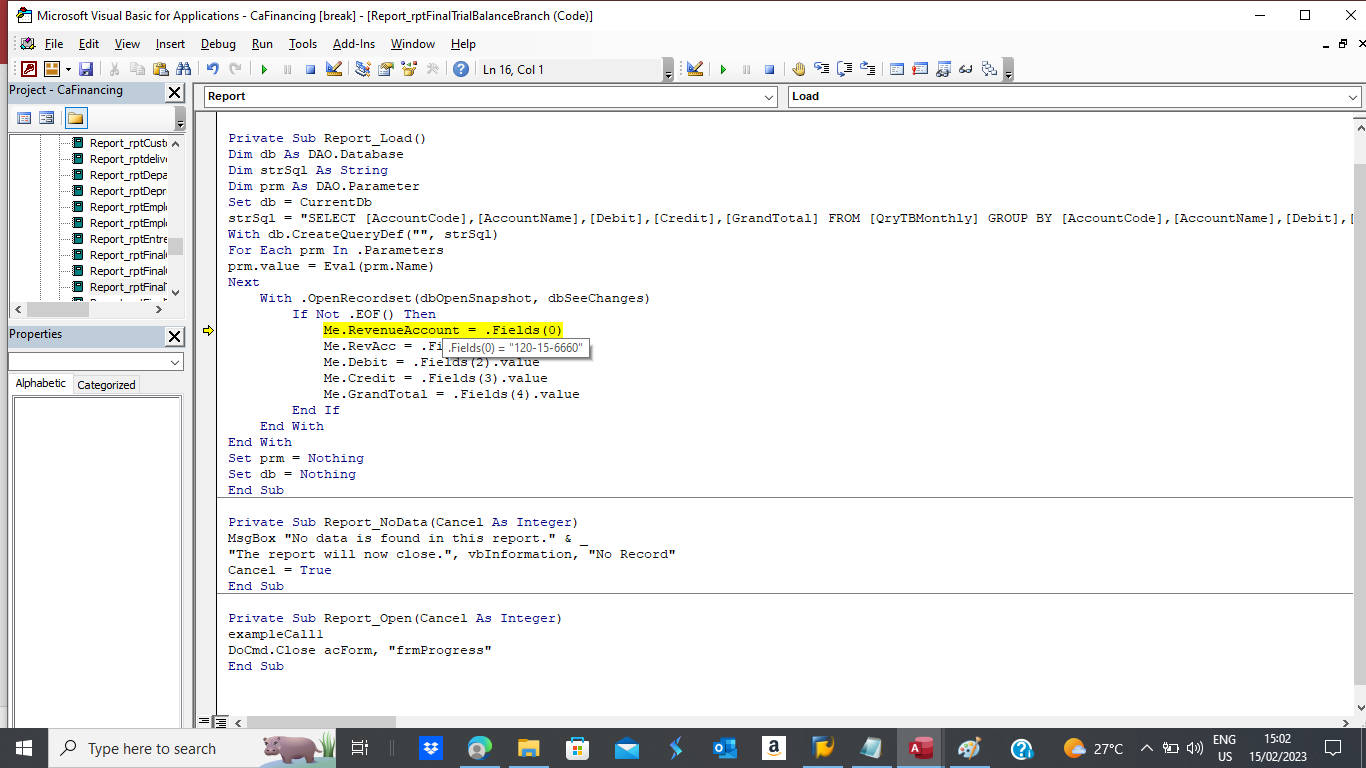Open the Call Stack icon

[989, 69]
